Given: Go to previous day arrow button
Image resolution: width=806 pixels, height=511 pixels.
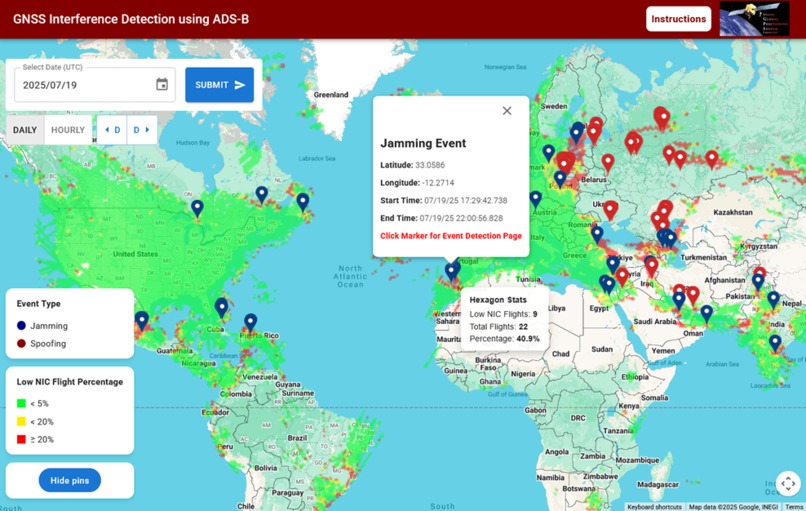Looking at the screenshot, I should [112, 130].
